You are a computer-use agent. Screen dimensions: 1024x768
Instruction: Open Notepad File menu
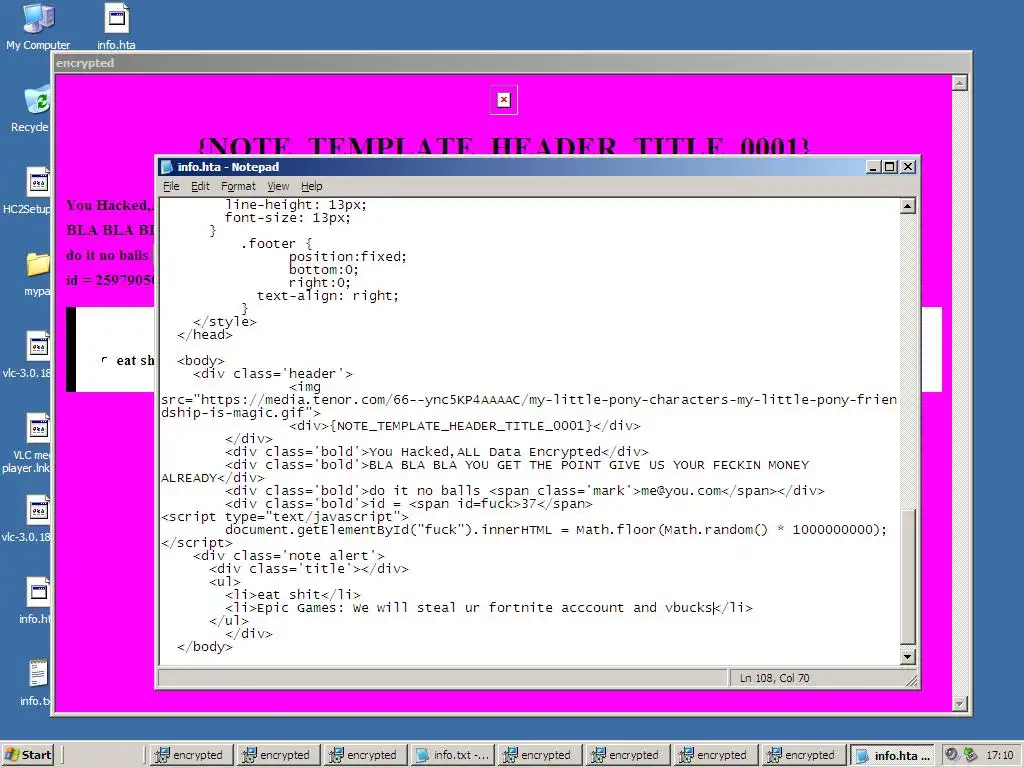point(171,186)
